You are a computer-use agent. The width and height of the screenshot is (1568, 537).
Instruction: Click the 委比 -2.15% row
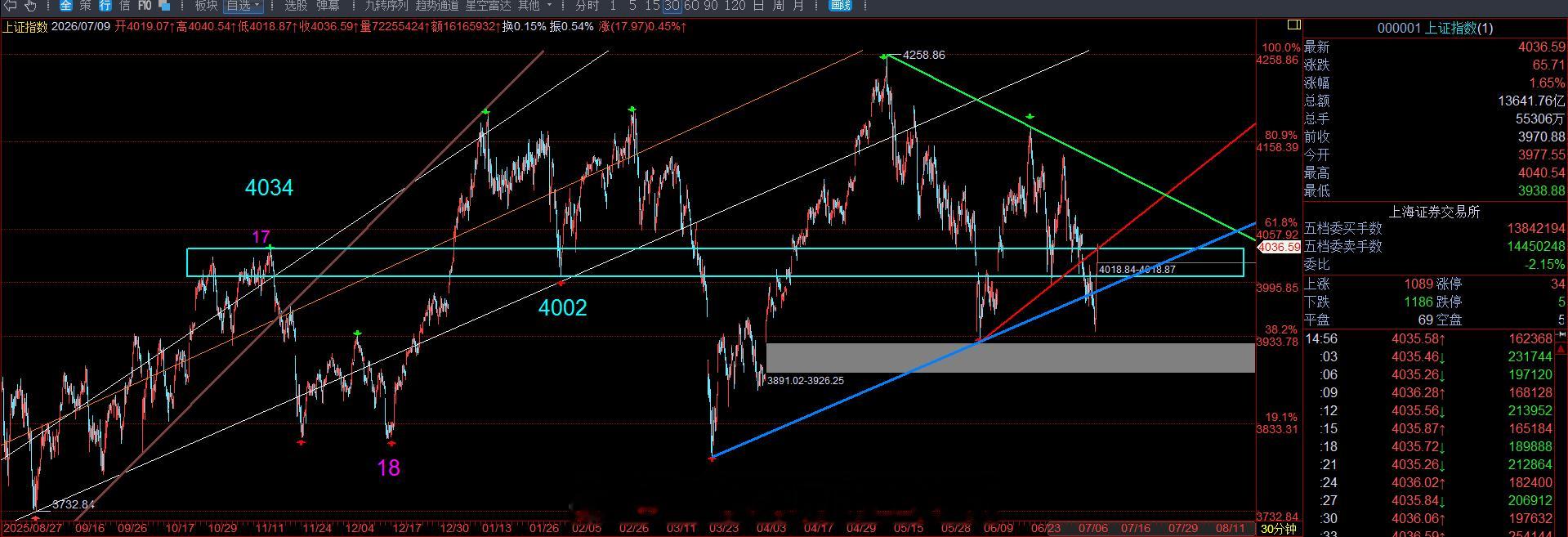[1435, 264]
